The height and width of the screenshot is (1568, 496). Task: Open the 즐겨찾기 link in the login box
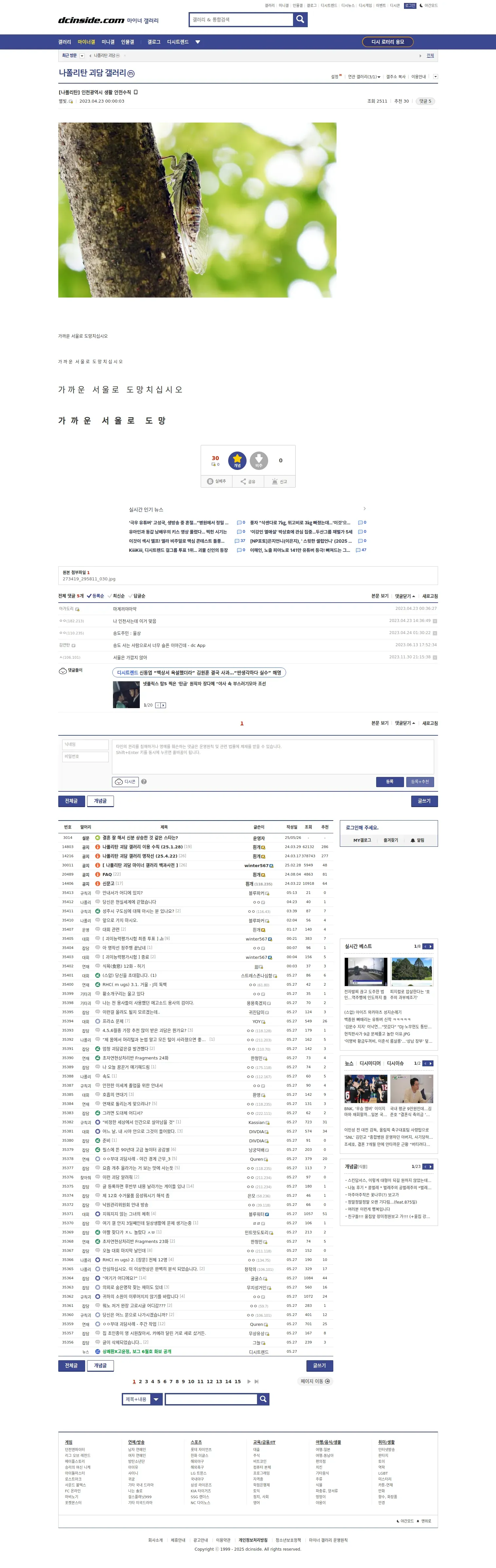pyautogui.click(x=391, y=840)
